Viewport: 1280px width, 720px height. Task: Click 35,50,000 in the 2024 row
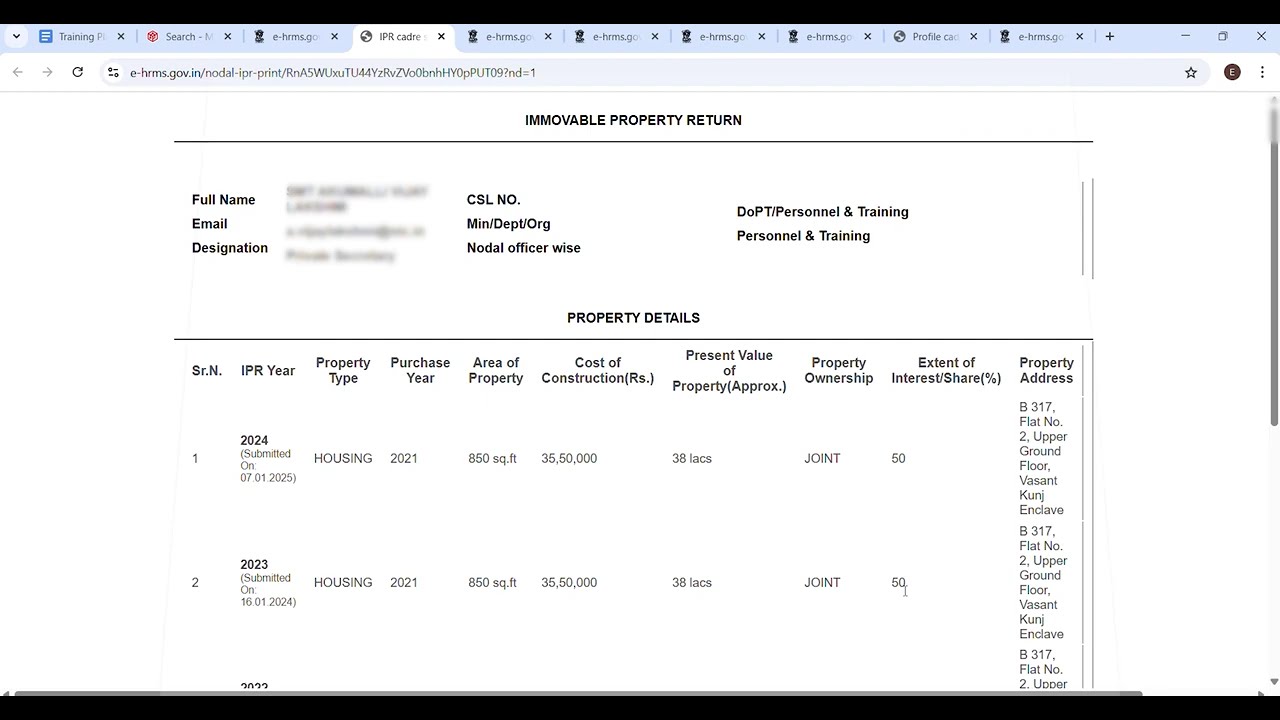point(569,459)
